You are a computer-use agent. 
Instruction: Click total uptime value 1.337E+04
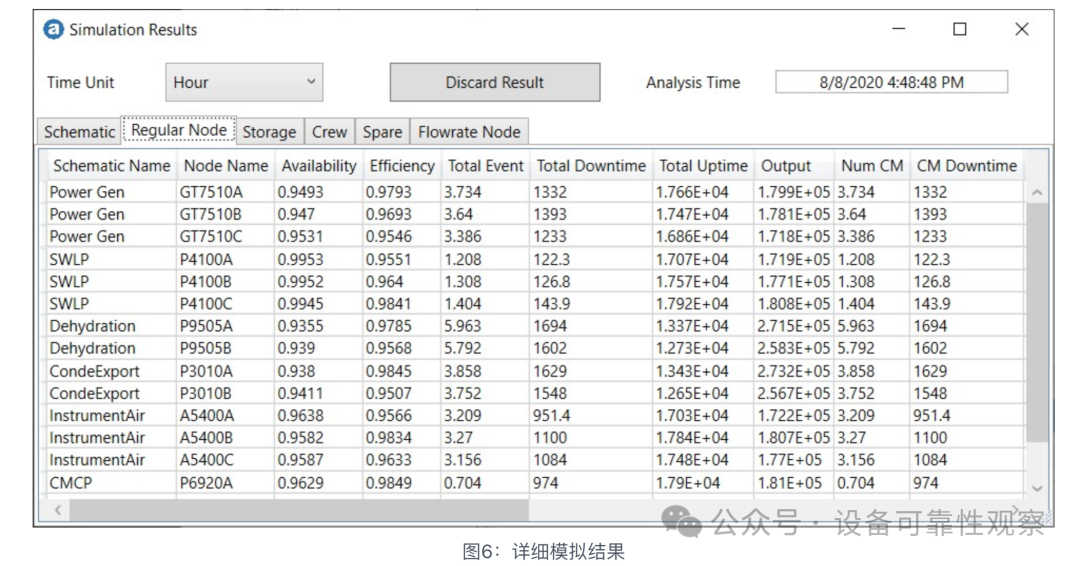(x=692, y=326)
